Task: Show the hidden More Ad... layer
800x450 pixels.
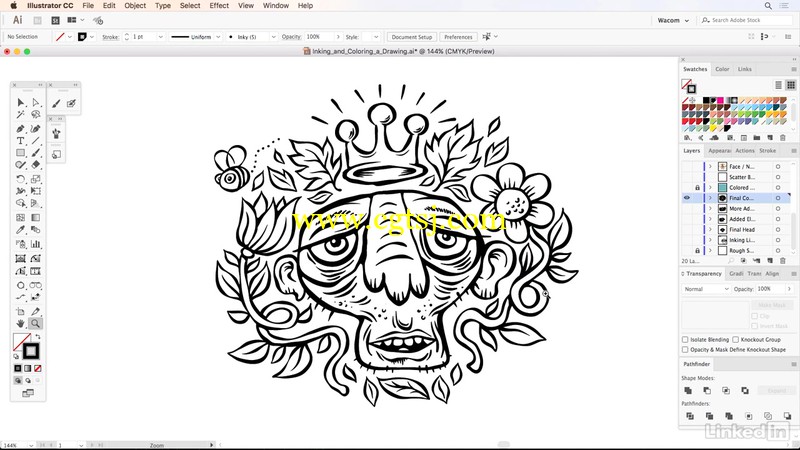Action: 687,209
